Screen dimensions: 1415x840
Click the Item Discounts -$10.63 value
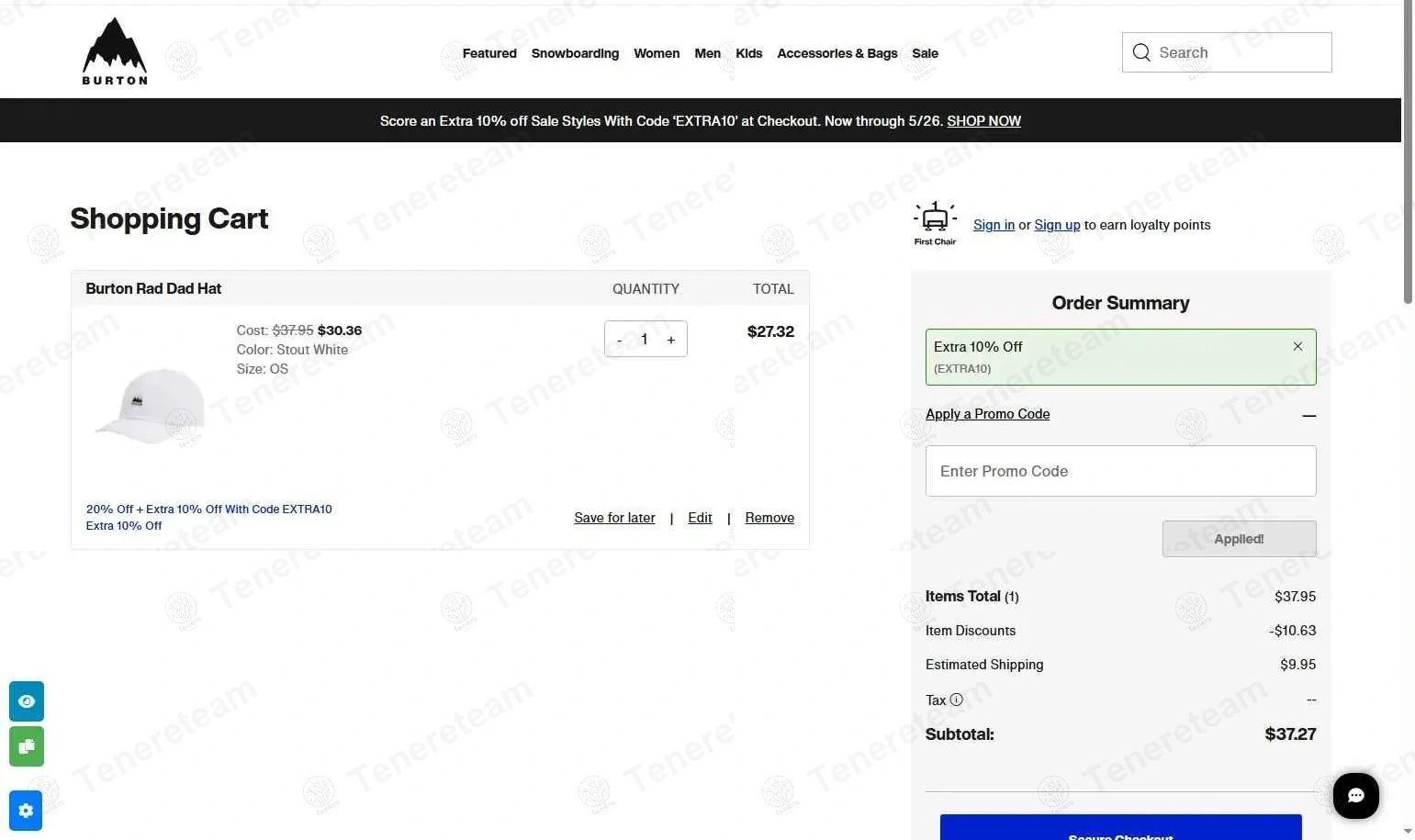[1293, 631]
